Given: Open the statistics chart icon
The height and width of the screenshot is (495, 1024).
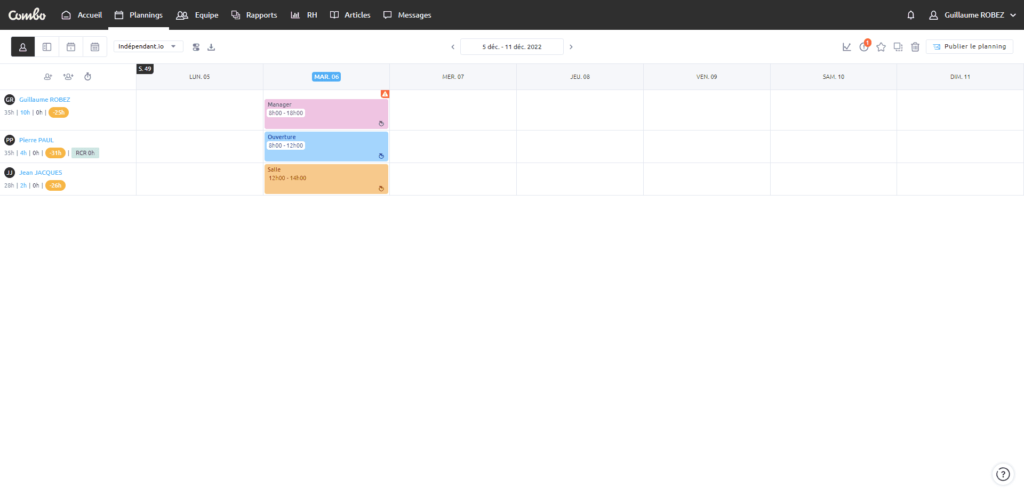Looking at the screenshot, I should coord(847,47).
